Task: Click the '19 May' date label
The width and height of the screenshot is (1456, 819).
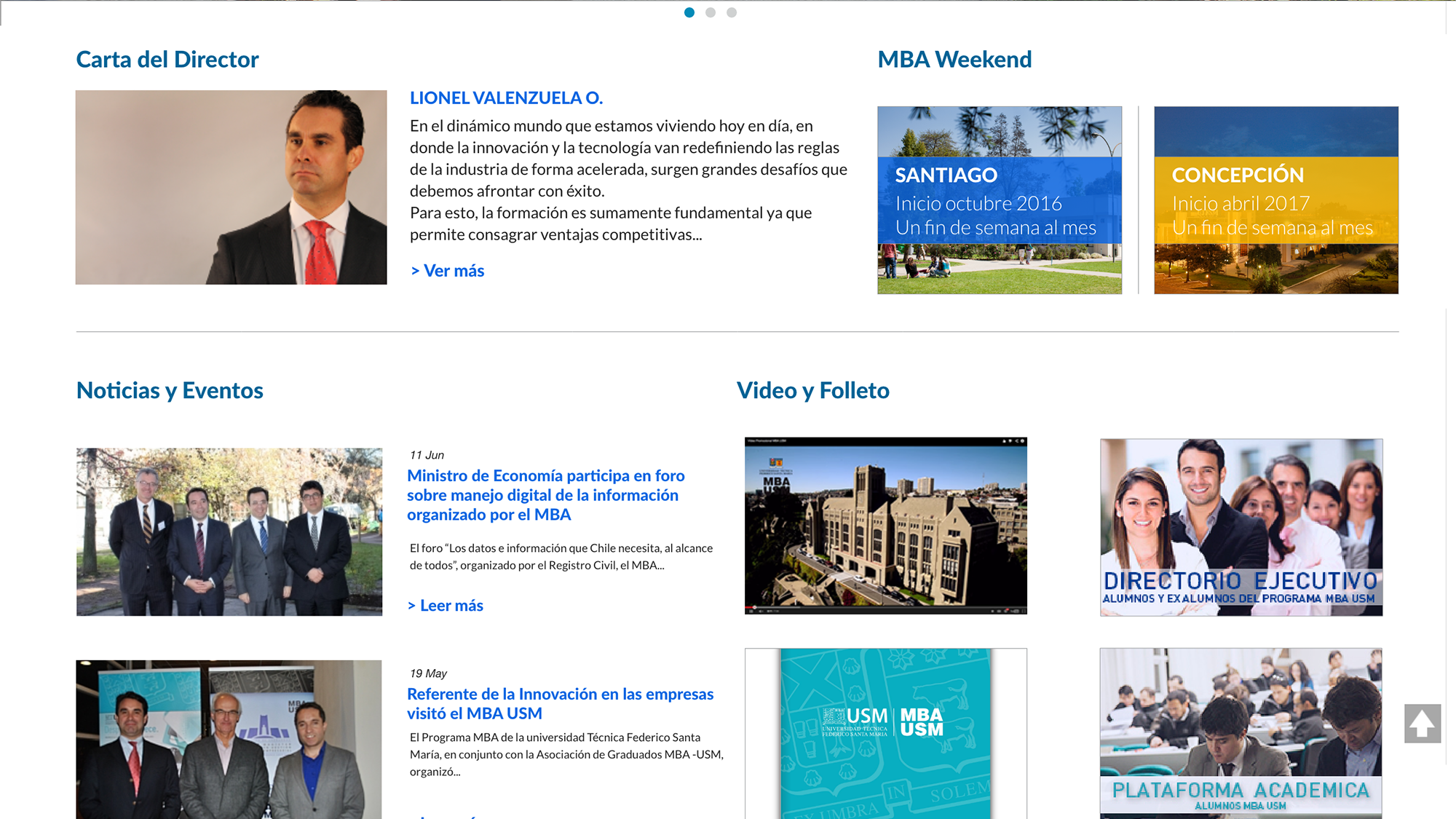Action: pyautogui.click(x=428, y=673)
